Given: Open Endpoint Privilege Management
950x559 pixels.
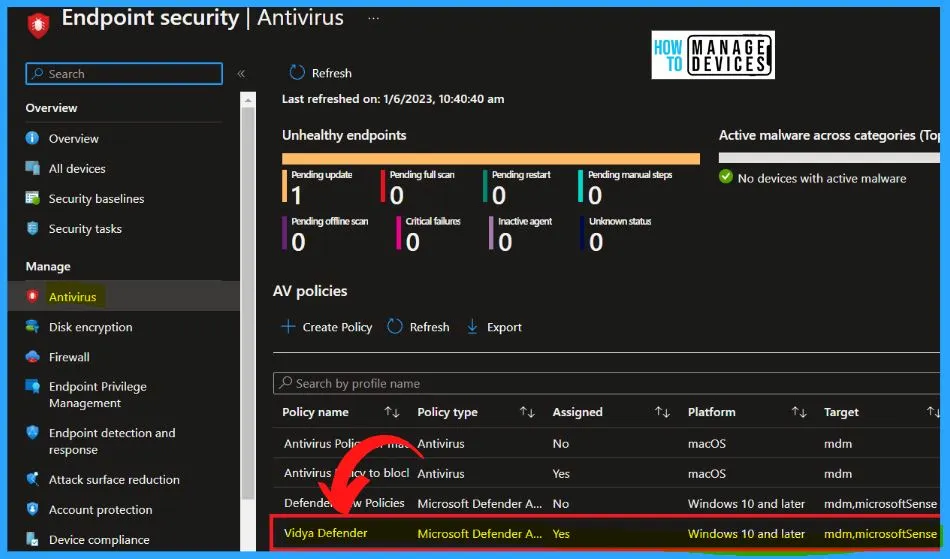Looking at the screenshot, I should [98, 395].
